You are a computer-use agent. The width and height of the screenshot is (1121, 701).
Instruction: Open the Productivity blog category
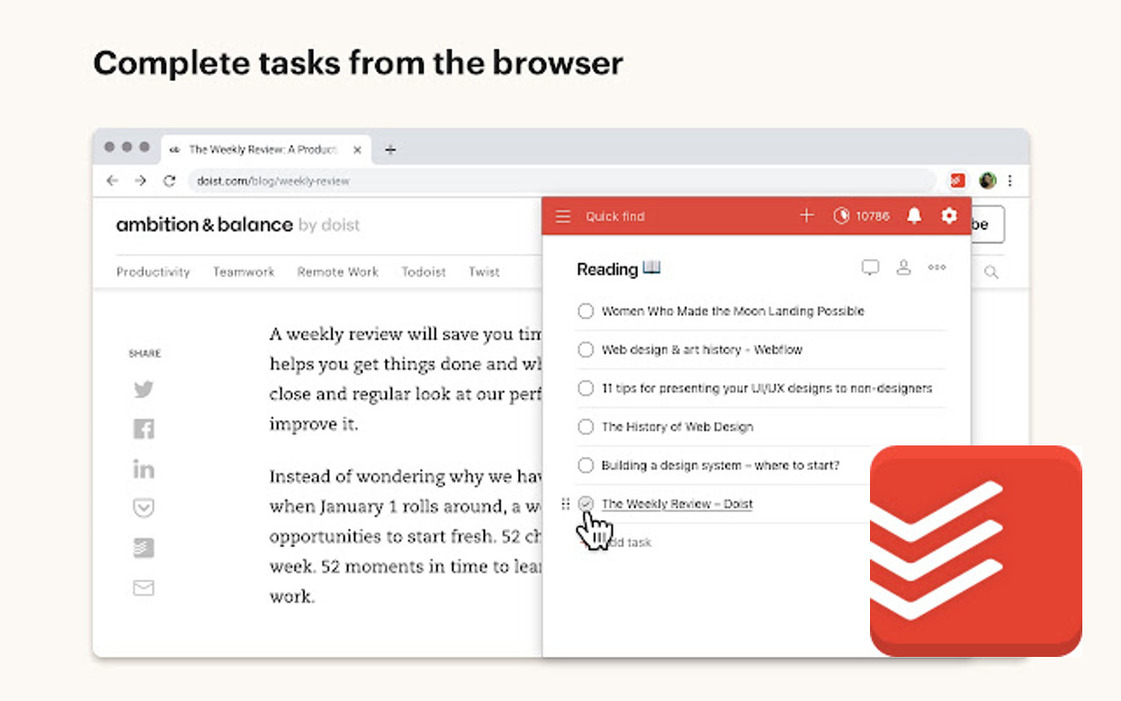(x=153, y=272)
